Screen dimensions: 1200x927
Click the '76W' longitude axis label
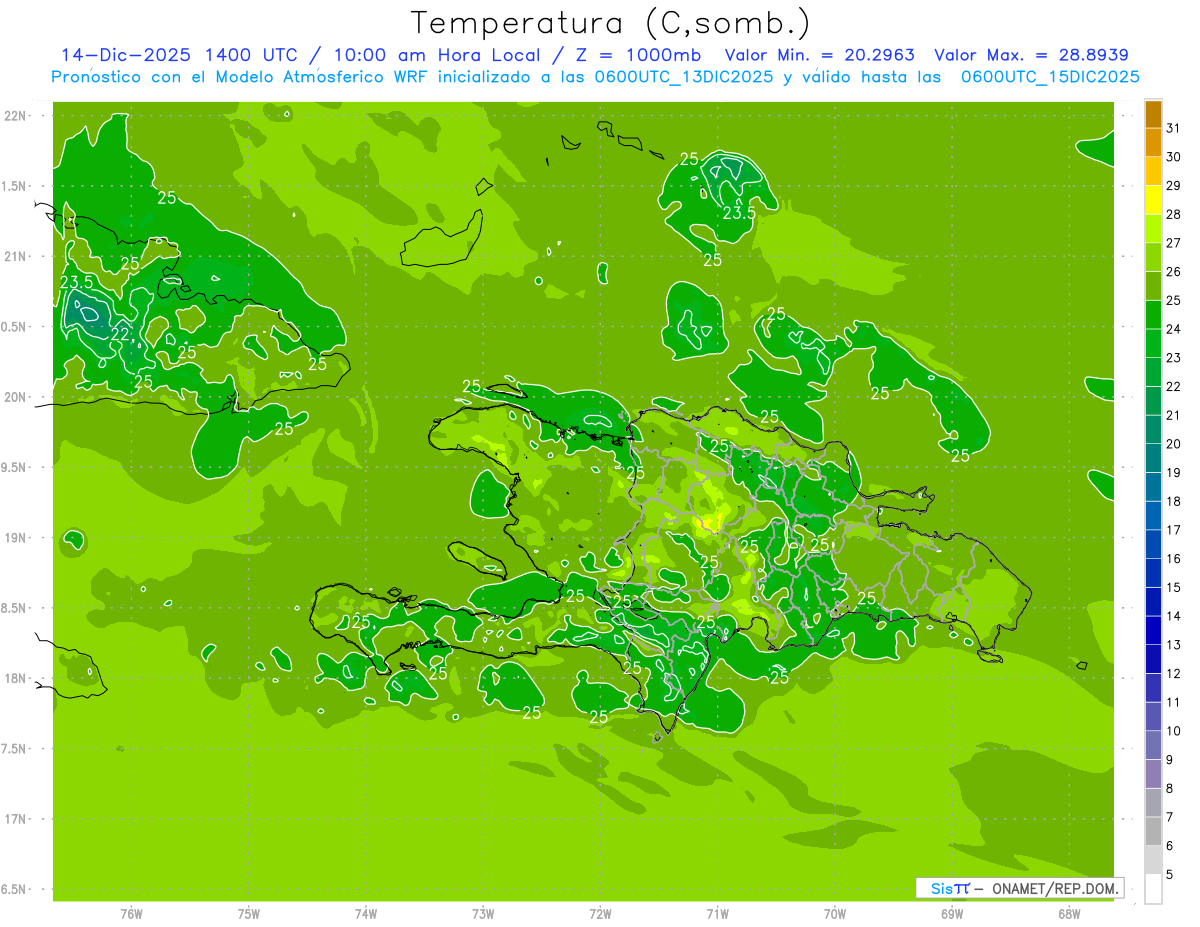coord(131,914)
